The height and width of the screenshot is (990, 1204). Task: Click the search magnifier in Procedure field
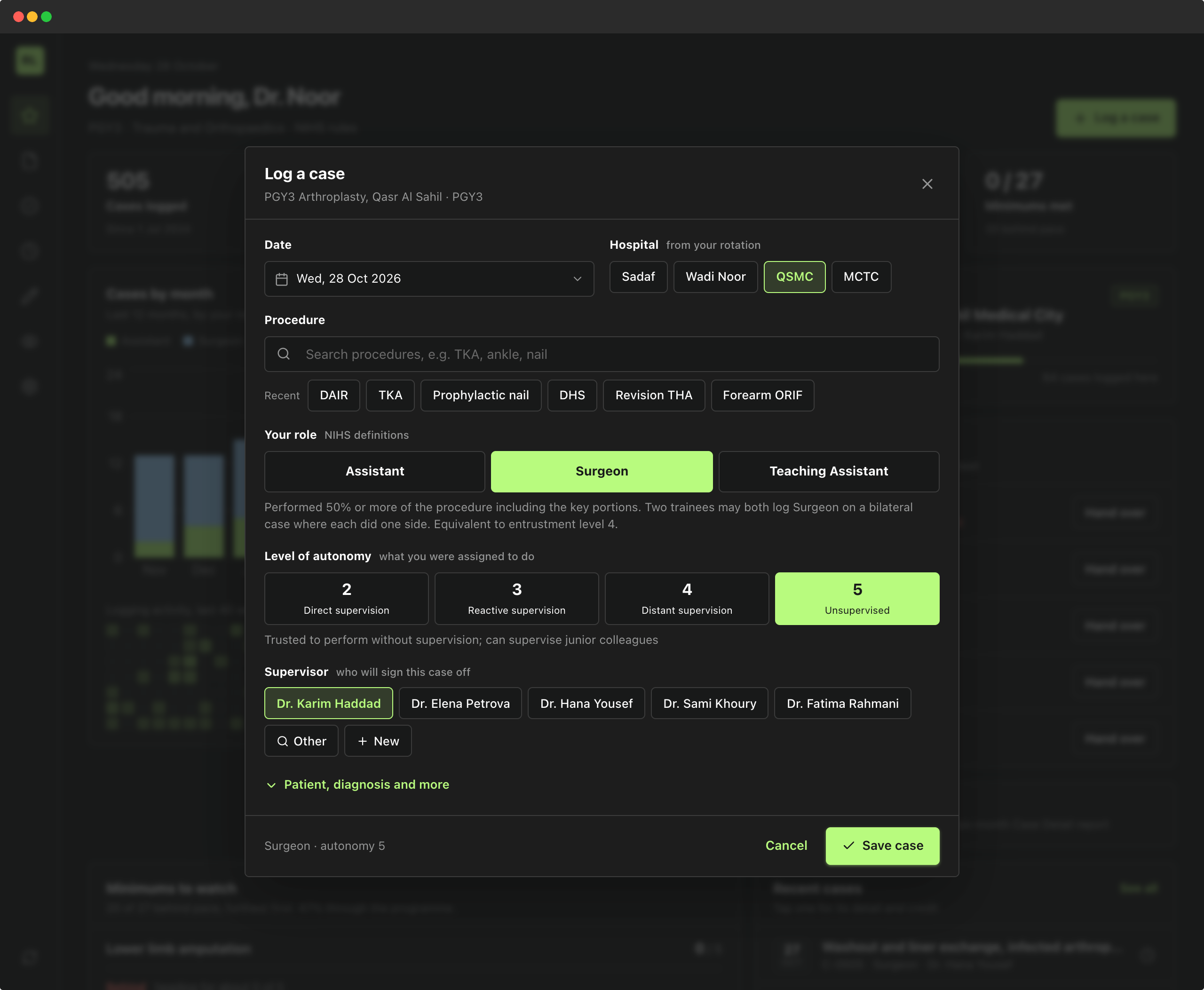pos(284,354)
